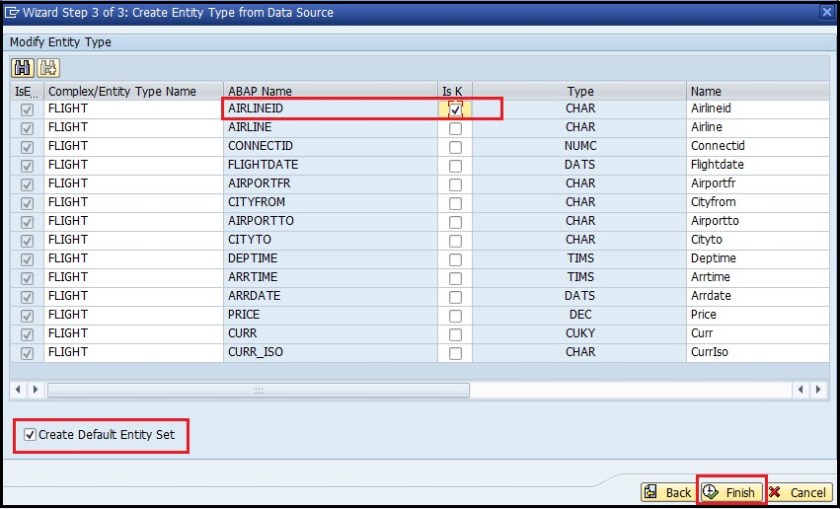Click the NUMC type cell
This screenshot has height=509, width=840.
pyautogui.click(x=580, y=146)
